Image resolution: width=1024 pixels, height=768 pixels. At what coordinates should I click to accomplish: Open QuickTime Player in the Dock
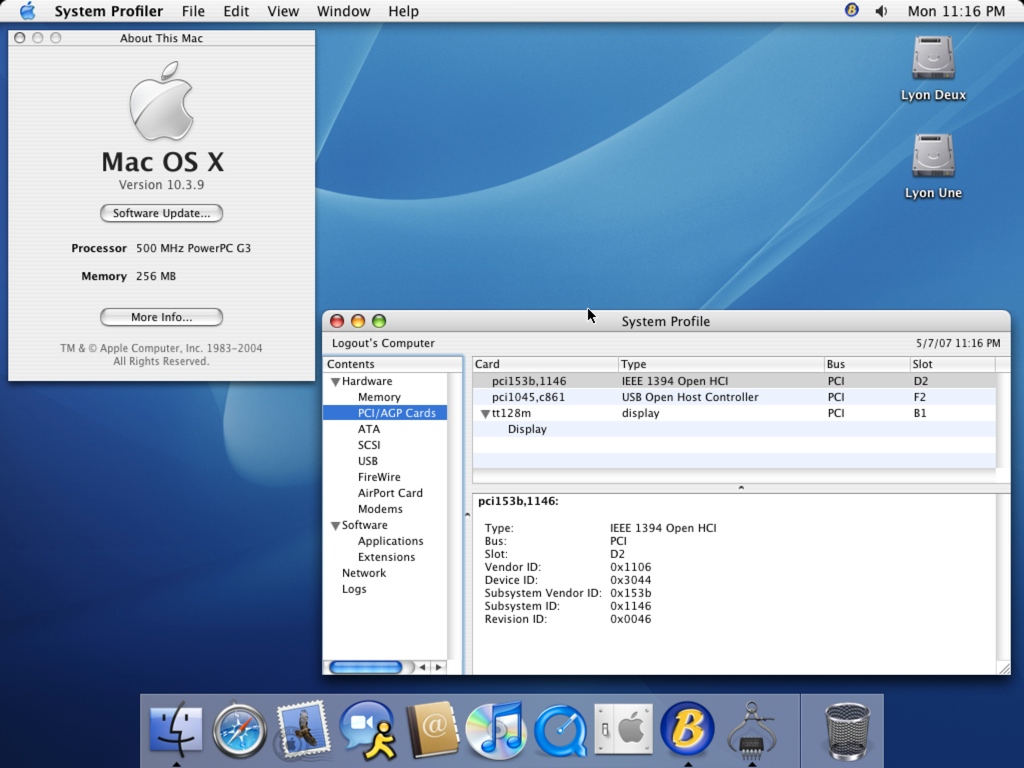560,731
